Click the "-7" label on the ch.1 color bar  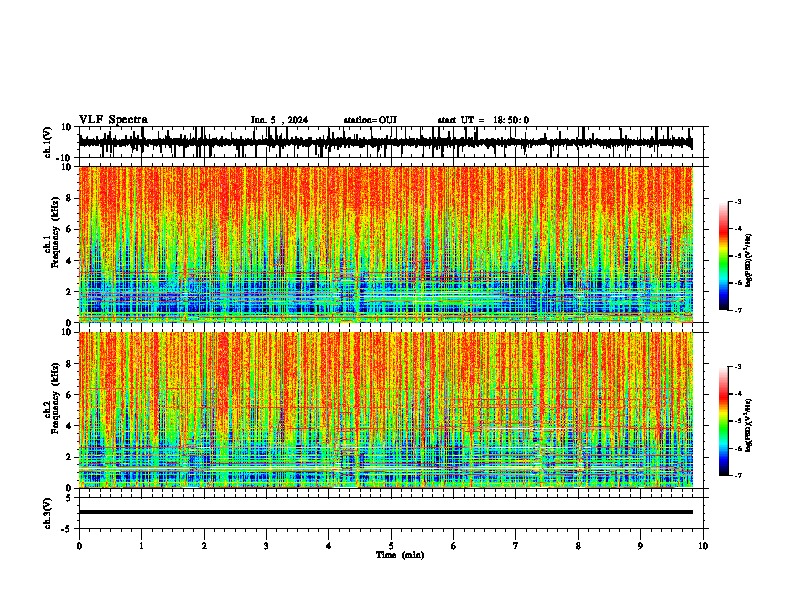pyautogui.click(x=738, y=310)
